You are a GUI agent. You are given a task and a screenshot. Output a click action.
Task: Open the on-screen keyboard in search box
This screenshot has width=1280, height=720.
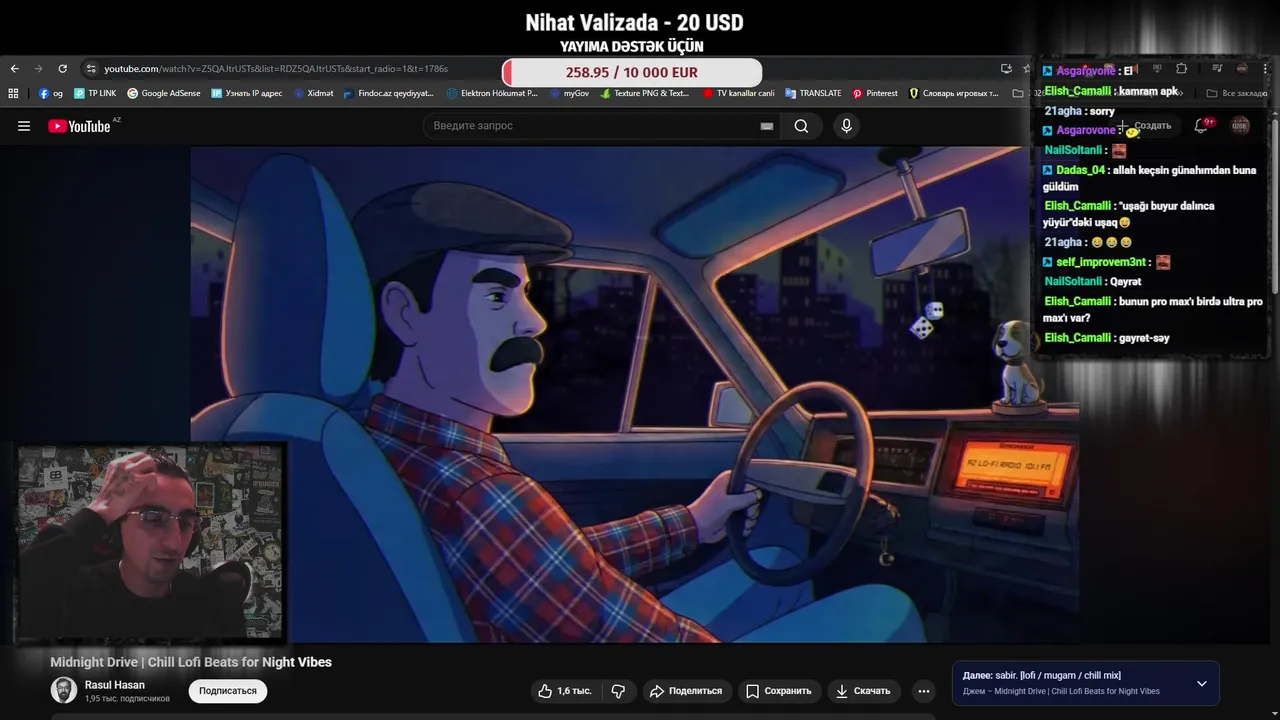click(x=766, y=126)
